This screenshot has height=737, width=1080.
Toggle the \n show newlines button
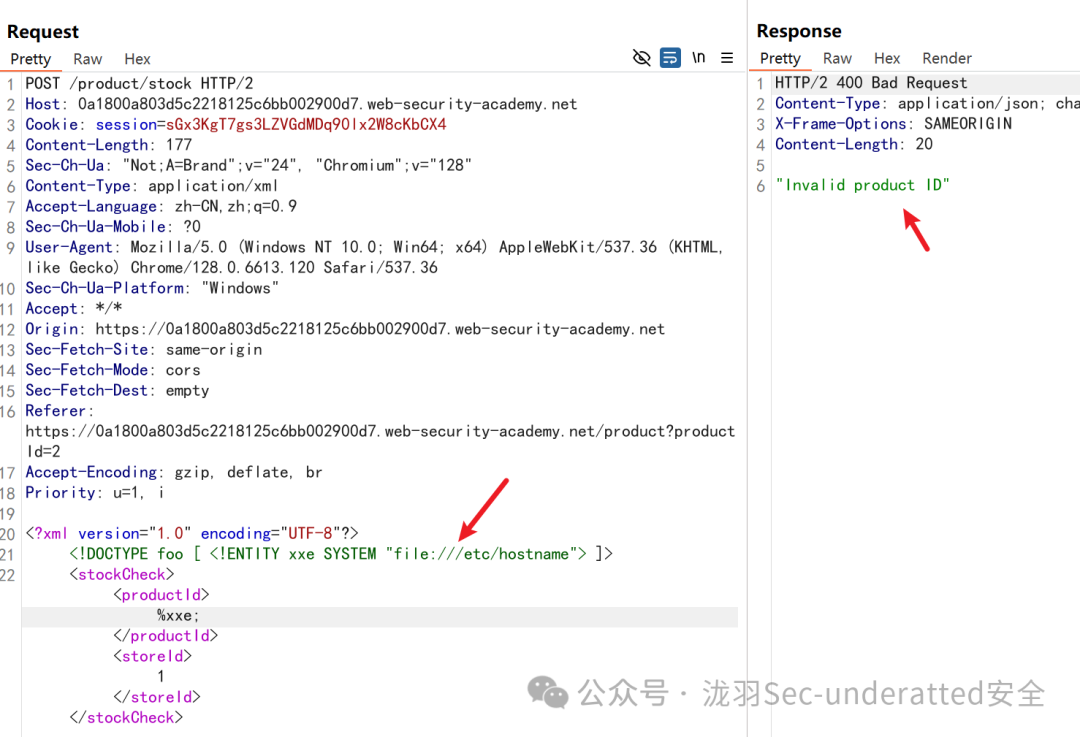point(698,58)
